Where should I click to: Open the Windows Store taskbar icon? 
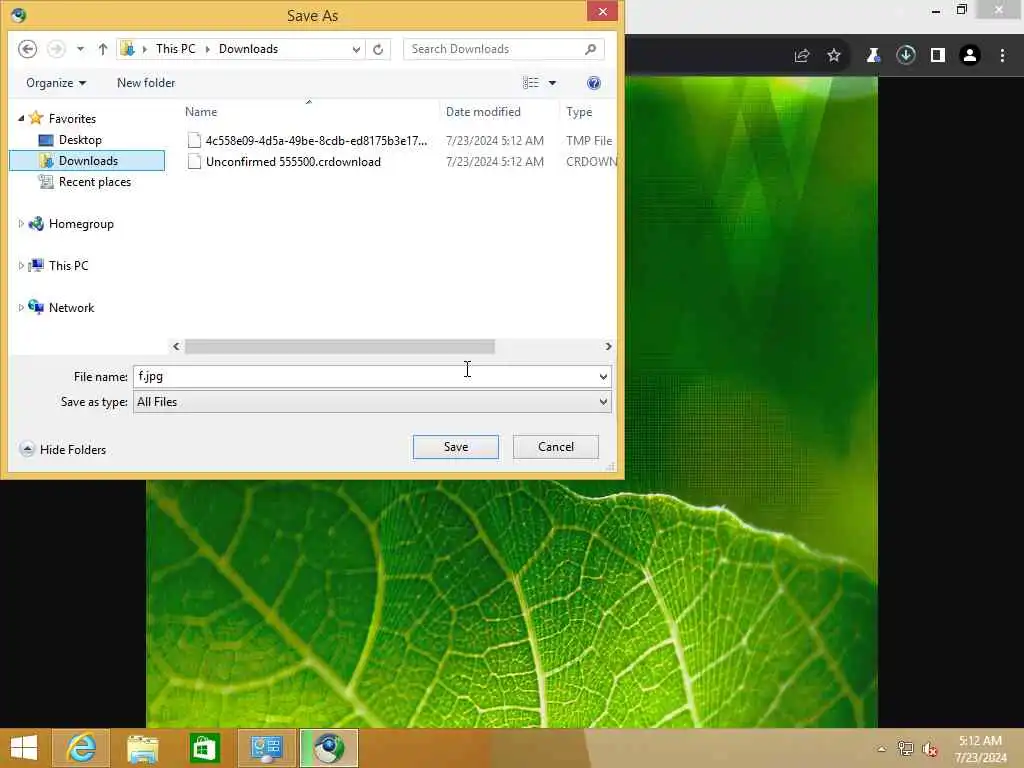204,748
